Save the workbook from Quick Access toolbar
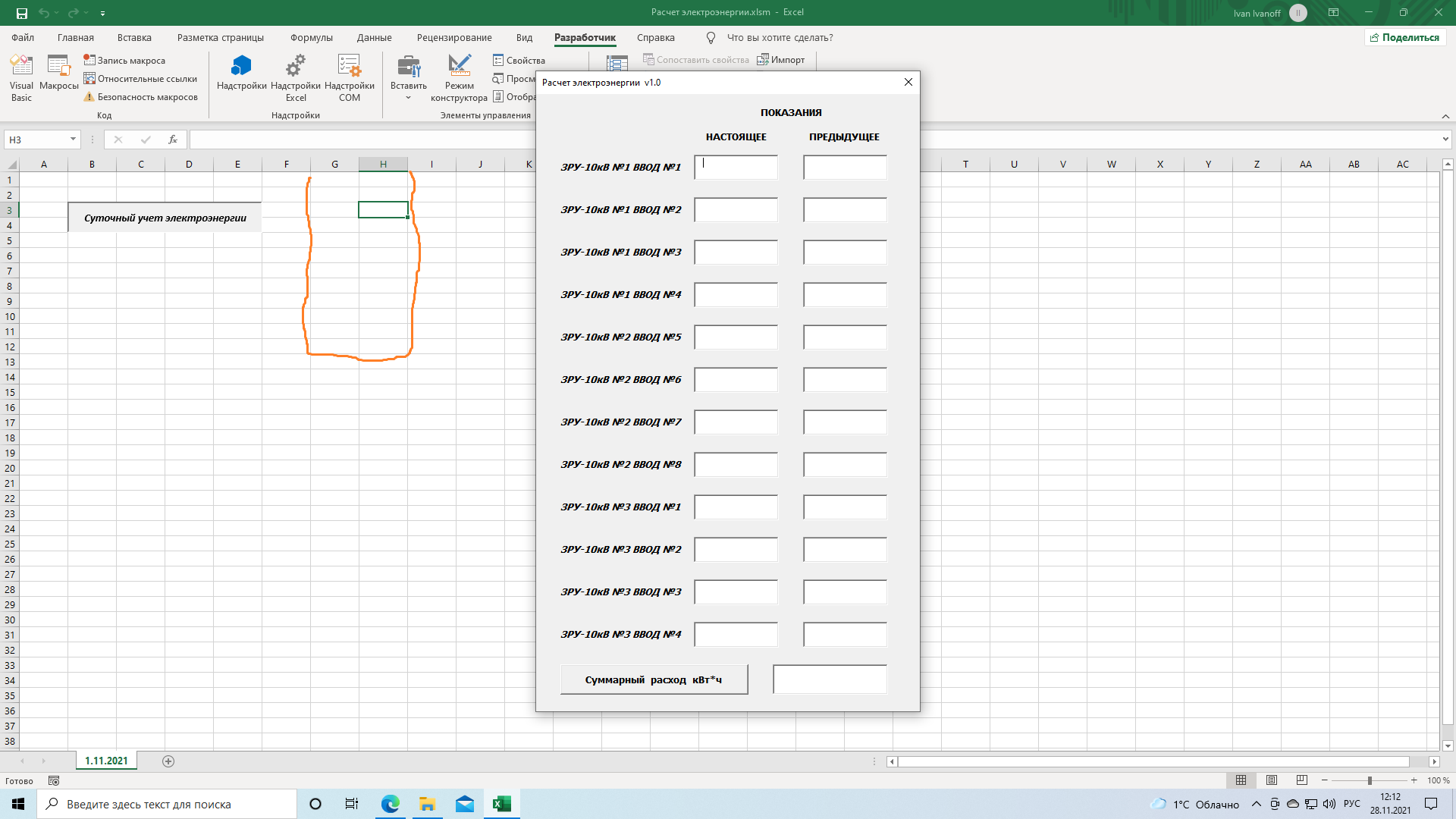Screen dimensions: 1456x819 click(22, 13)
